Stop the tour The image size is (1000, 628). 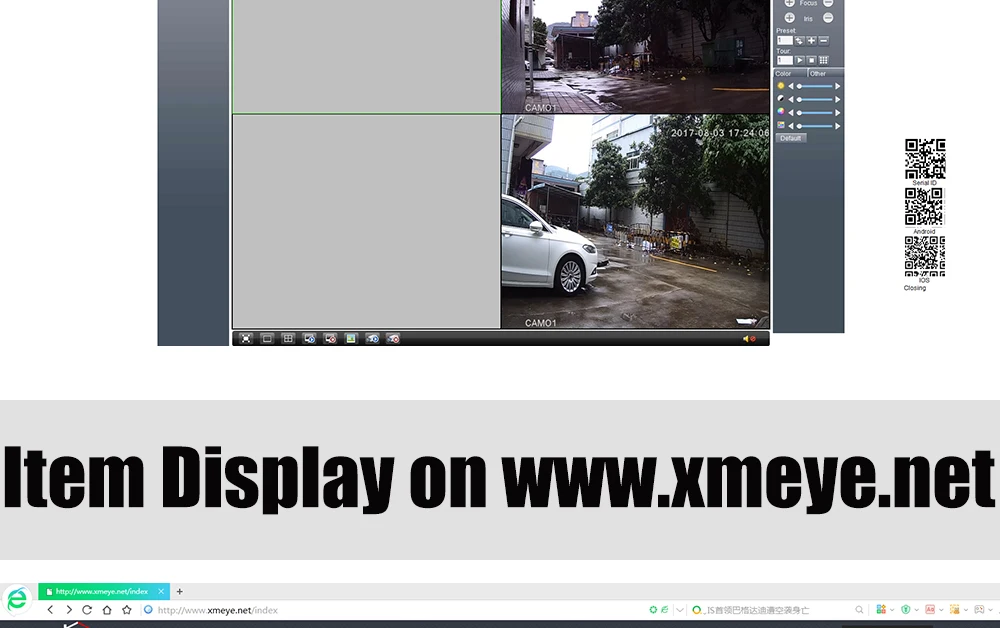(x=811, y=60)
